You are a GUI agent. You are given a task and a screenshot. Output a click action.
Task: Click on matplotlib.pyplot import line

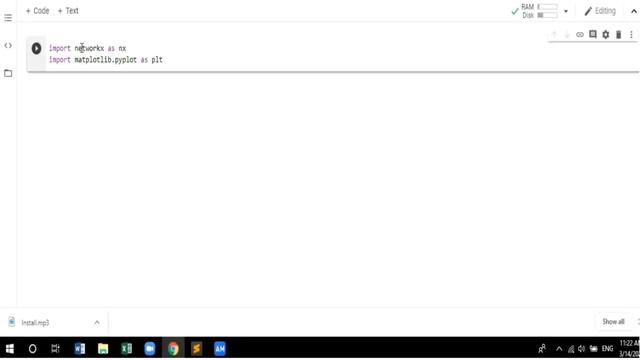pyautogui.click(x=106, y=60)
